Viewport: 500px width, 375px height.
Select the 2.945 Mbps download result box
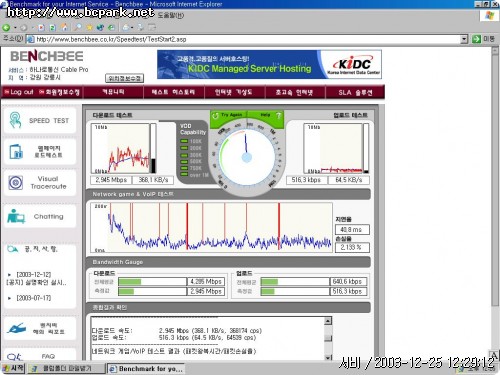click(x=111, y=180)
